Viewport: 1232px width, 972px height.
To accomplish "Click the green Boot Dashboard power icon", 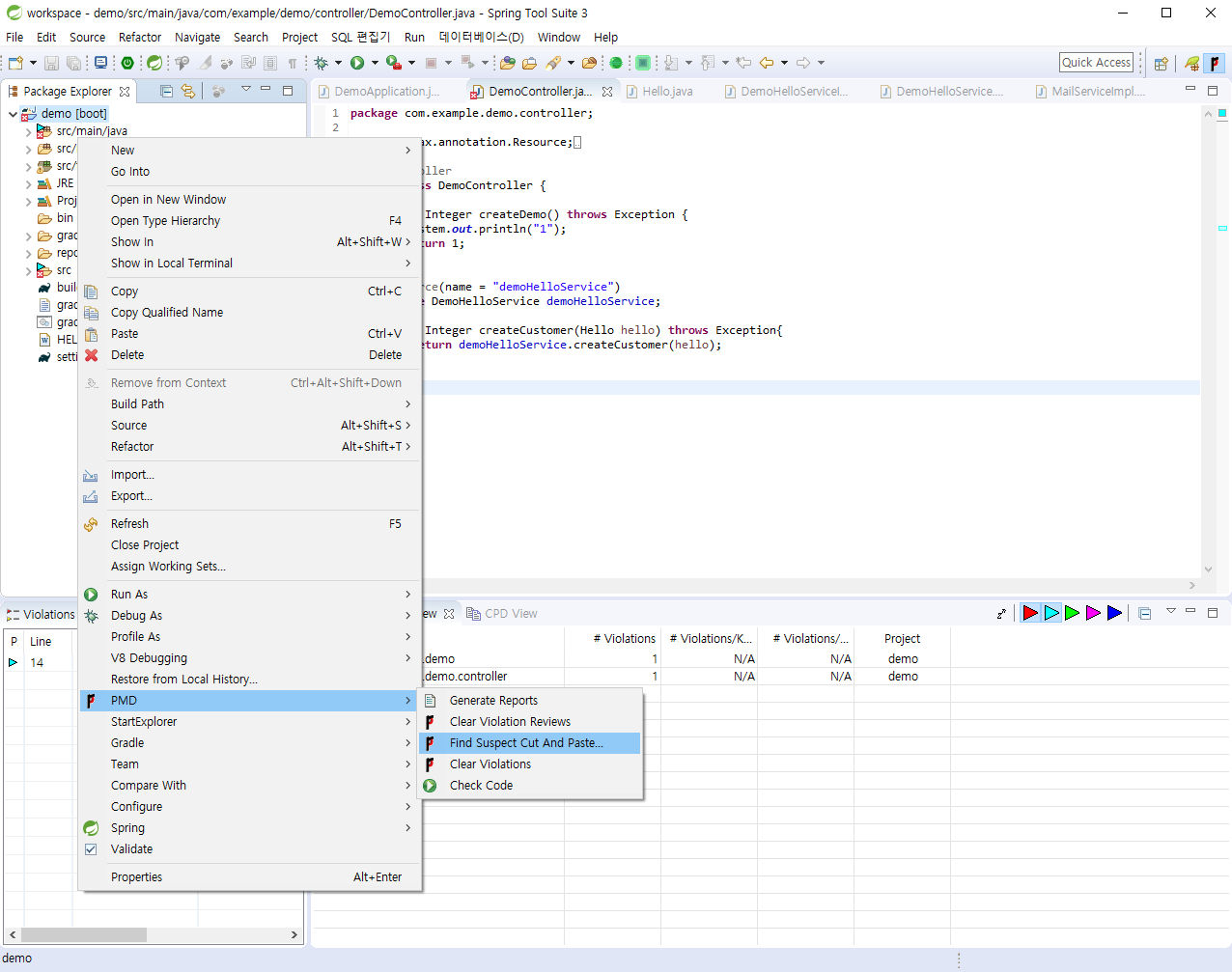I will [127, 63].
